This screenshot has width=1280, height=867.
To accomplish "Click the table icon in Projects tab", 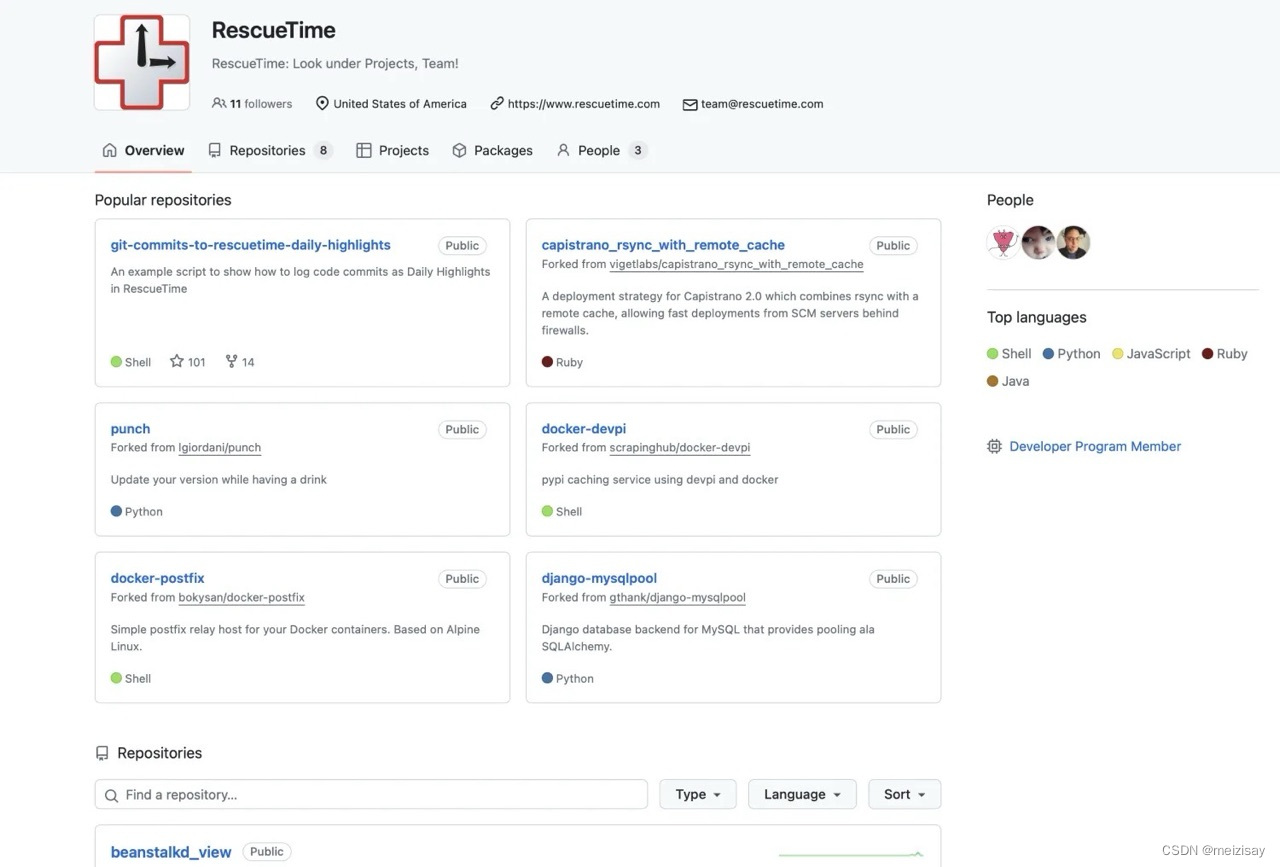I will click(364, 150).
